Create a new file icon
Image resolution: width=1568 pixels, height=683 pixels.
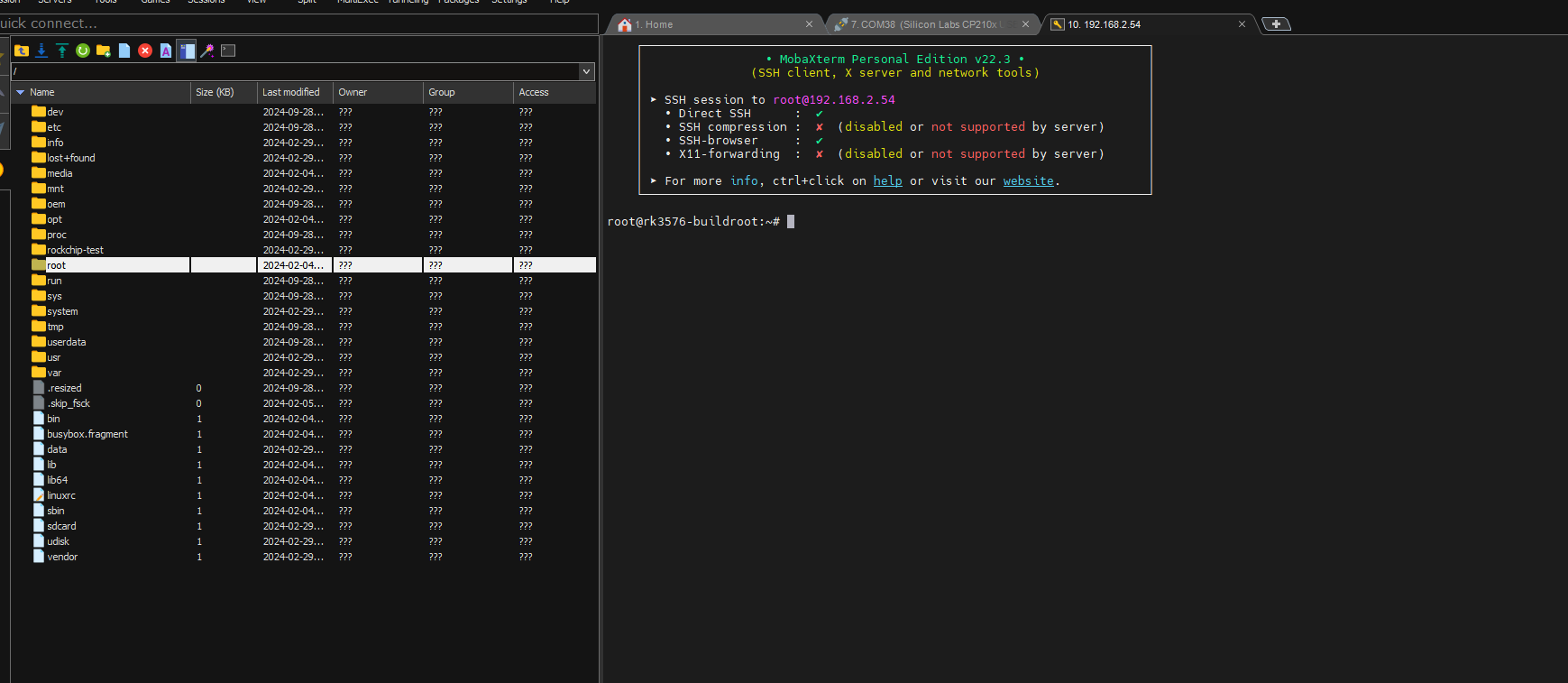pos(124,51)
